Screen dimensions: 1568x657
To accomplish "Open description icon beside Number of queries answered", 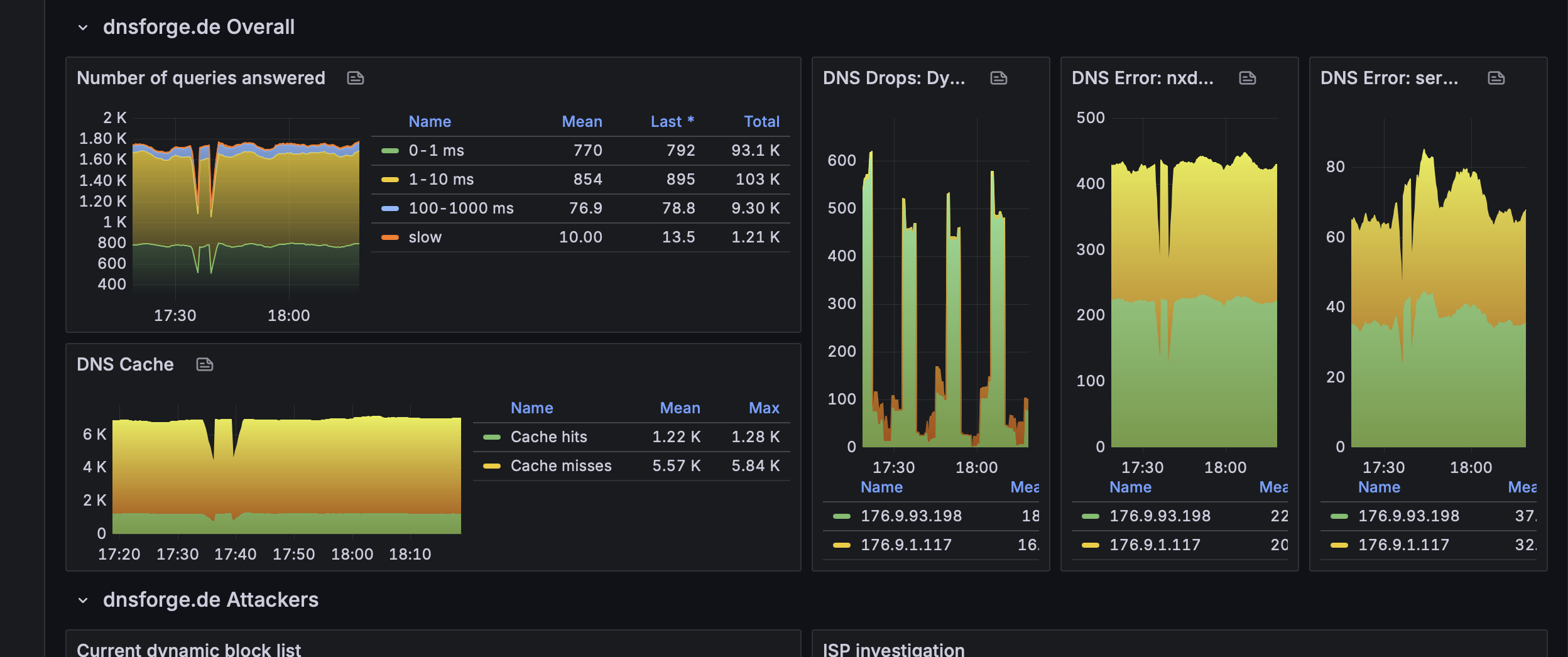I will click(x=356, y=78).
